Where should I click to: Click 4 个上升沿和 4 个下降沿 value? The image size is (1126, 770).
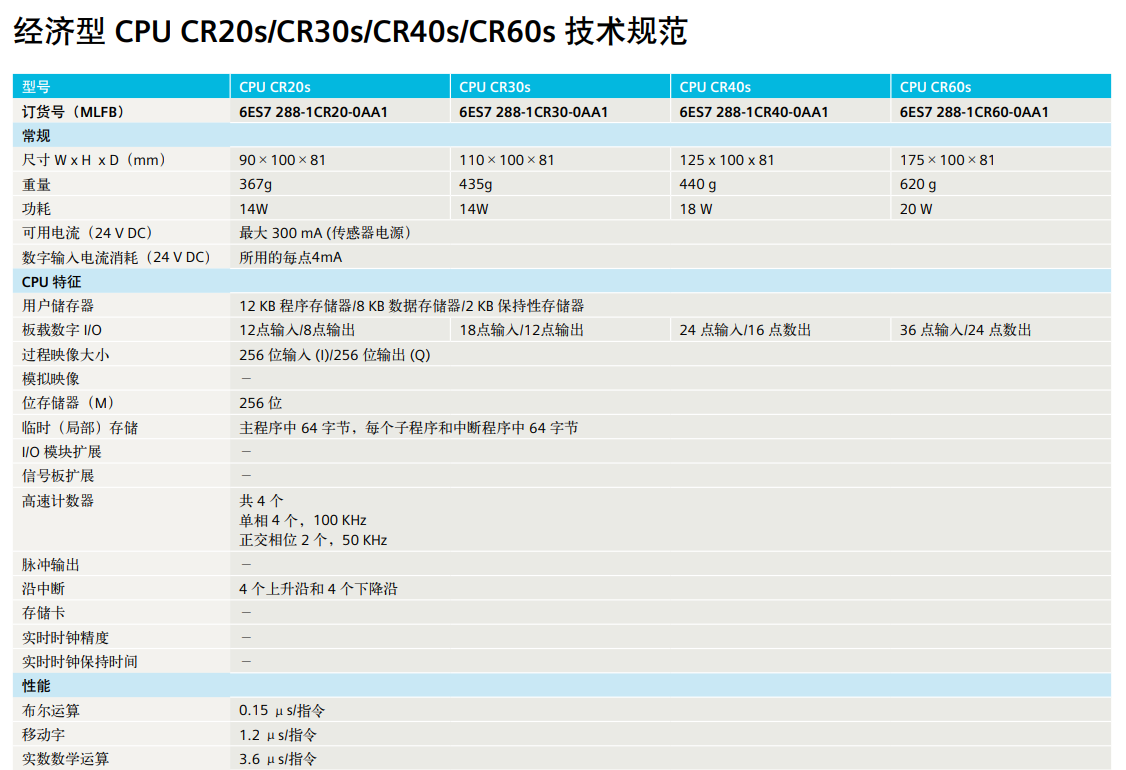click(x=318, y=589)
